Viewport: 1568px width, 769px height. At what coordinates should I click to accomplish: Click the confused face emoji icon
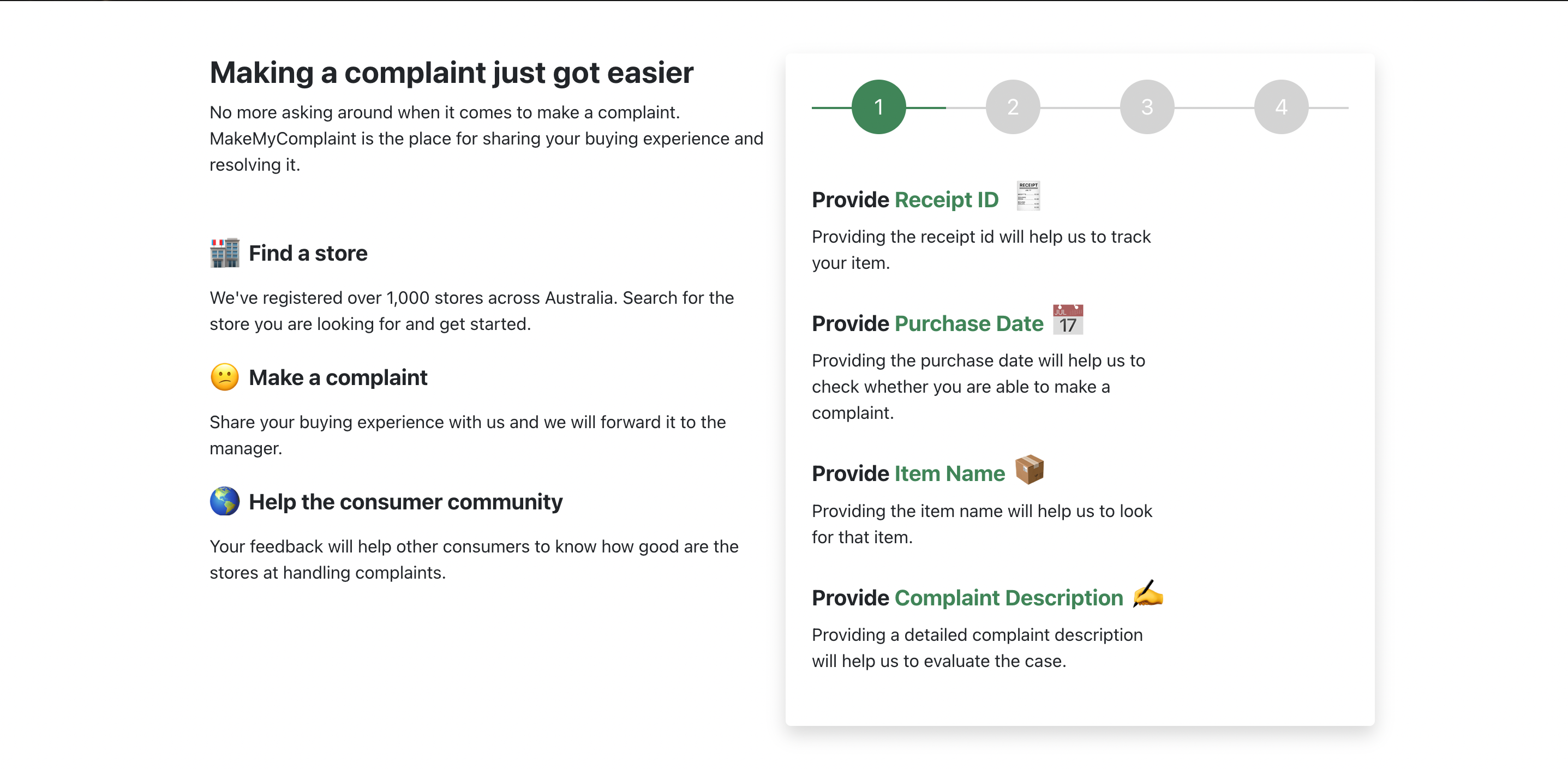pos(225,377)
